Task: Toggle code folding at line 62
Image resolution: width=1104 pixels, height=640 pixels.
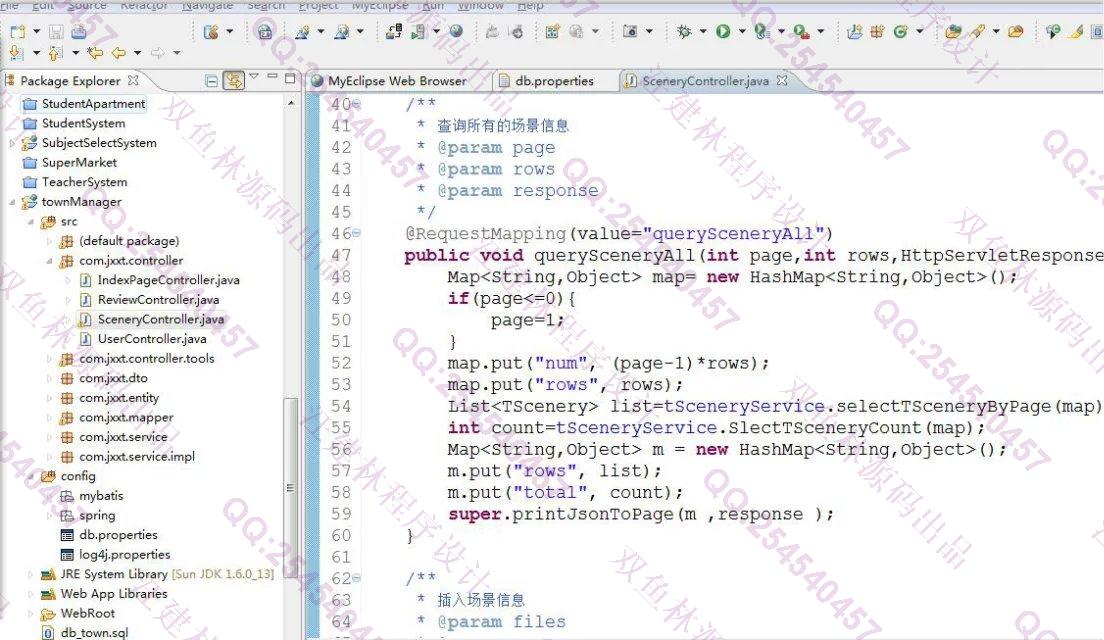Action: pyautogui.click(x=356, y=578)
